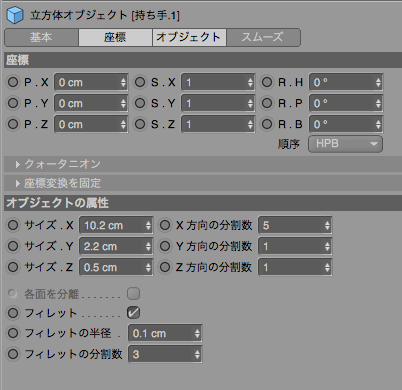Toggle the フィレットの分割数 keyframe circle
The width and height of the screenshot is (402, 390).
click(13, 354)
